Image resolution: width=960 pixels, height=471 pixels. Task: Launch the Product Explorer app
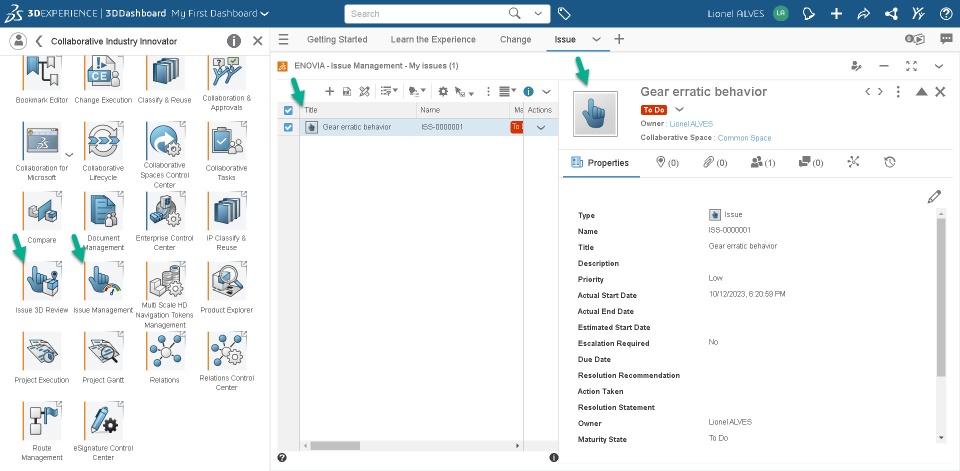click(x=227, y=281)
